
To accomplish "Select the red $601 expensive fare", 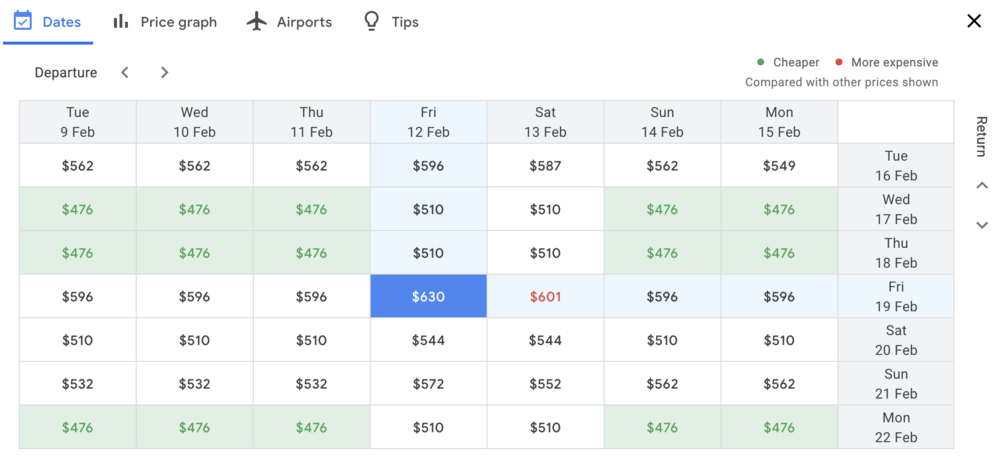I will (545, 296).
